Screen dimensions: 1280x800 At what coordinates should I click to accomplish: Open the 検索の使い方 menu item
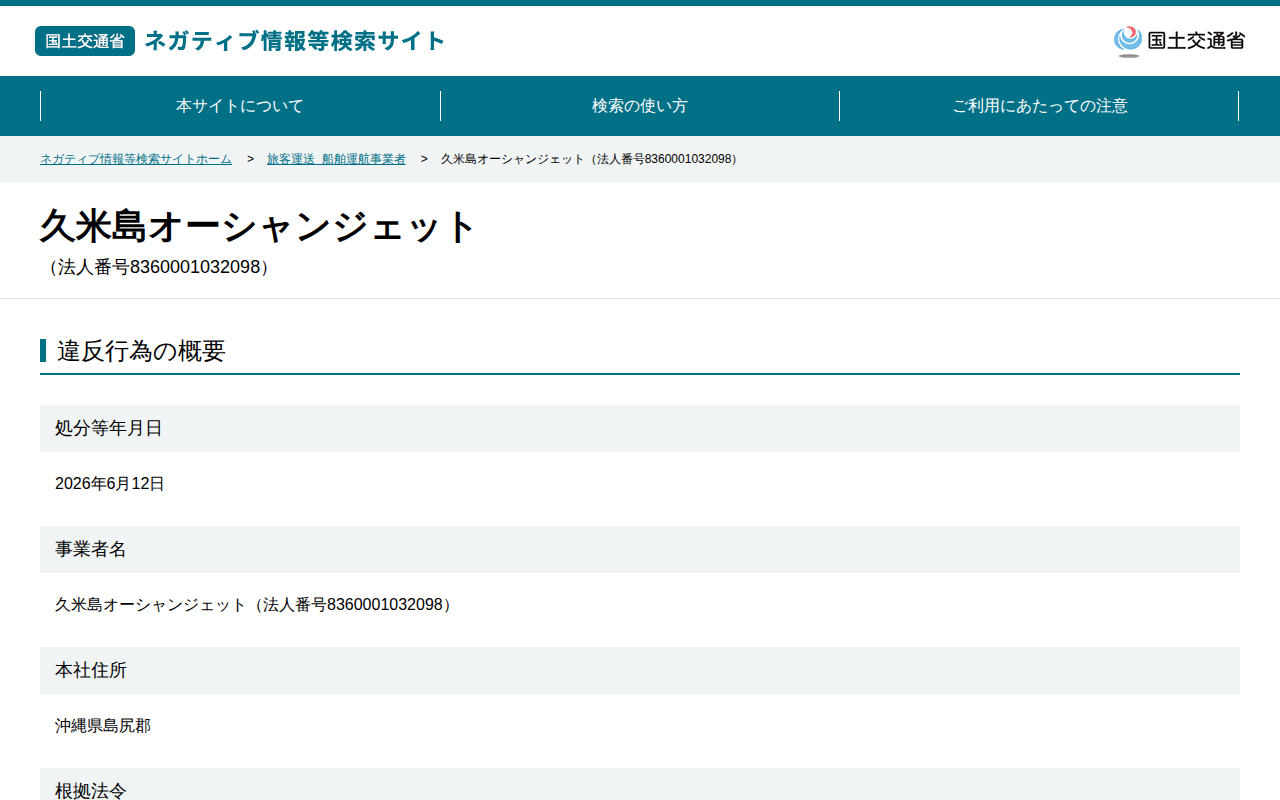coord(640,106)
